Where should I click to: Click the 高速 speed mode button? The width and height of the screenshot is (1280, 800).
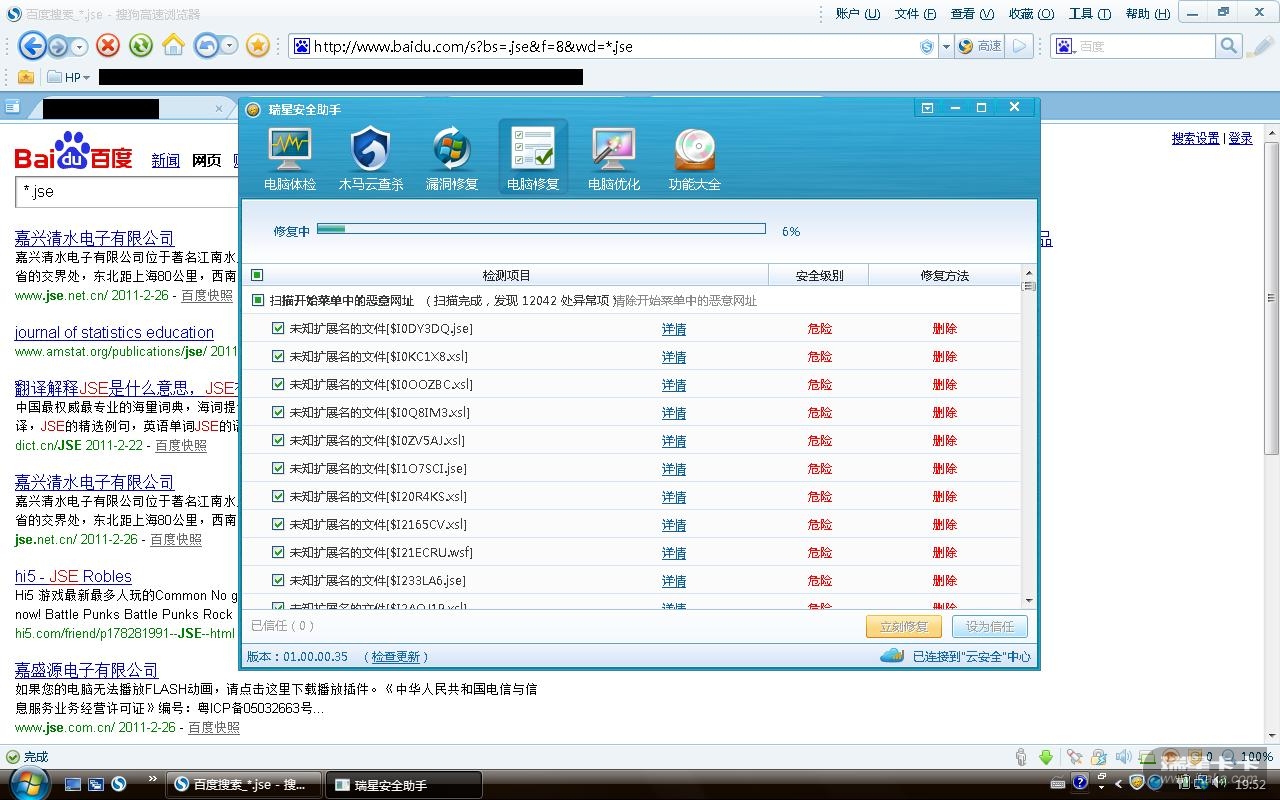coord(980,46)
